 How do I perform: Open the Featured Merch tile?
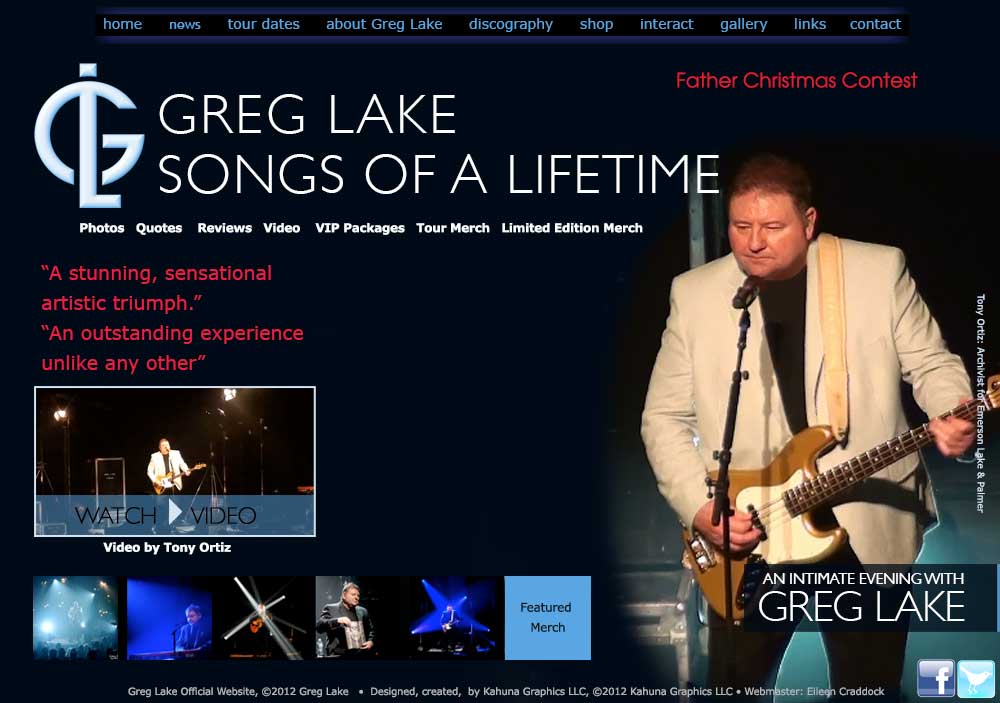[547, 618]
